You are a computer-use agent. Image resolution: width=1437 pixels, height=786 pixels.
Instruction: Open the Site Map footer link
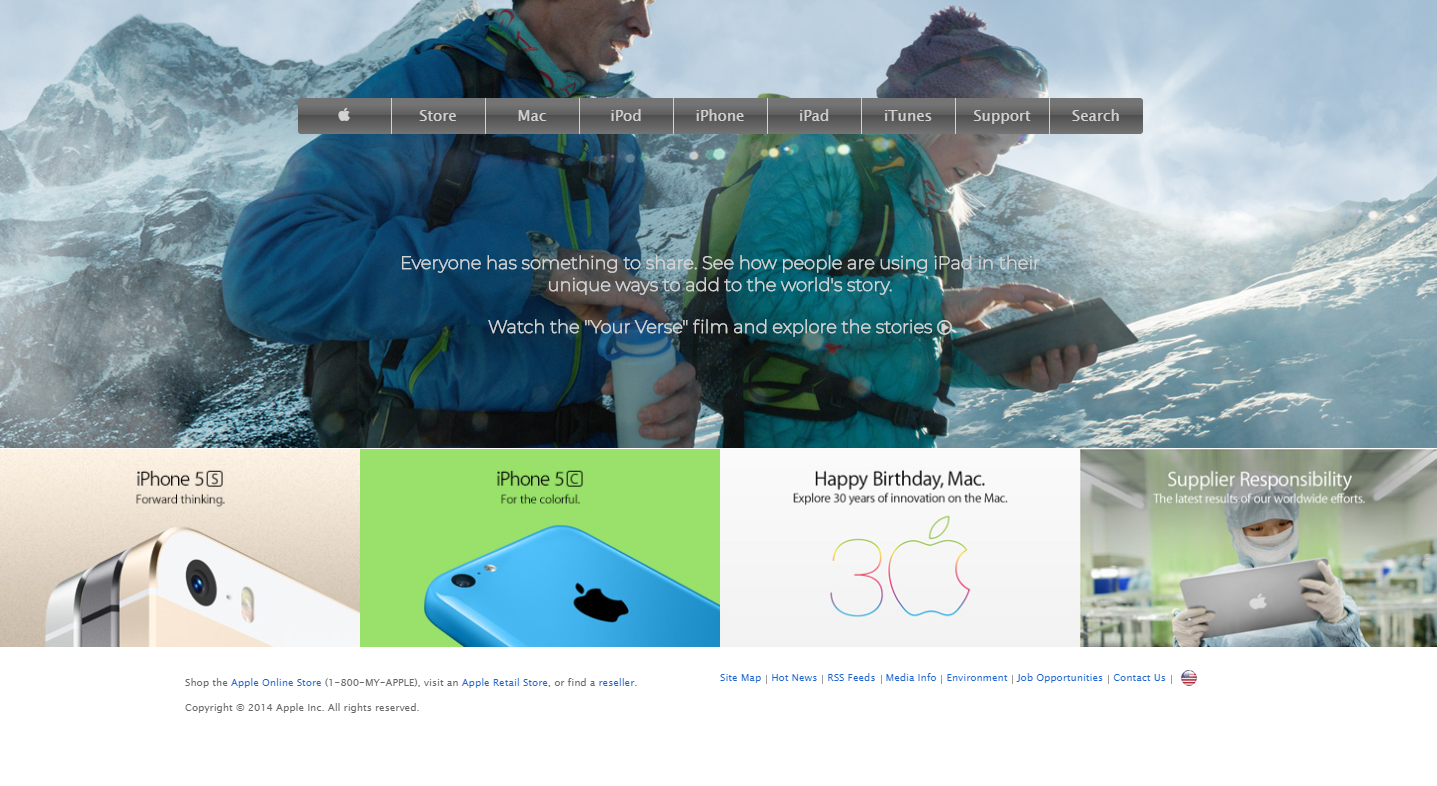point(741,678)
